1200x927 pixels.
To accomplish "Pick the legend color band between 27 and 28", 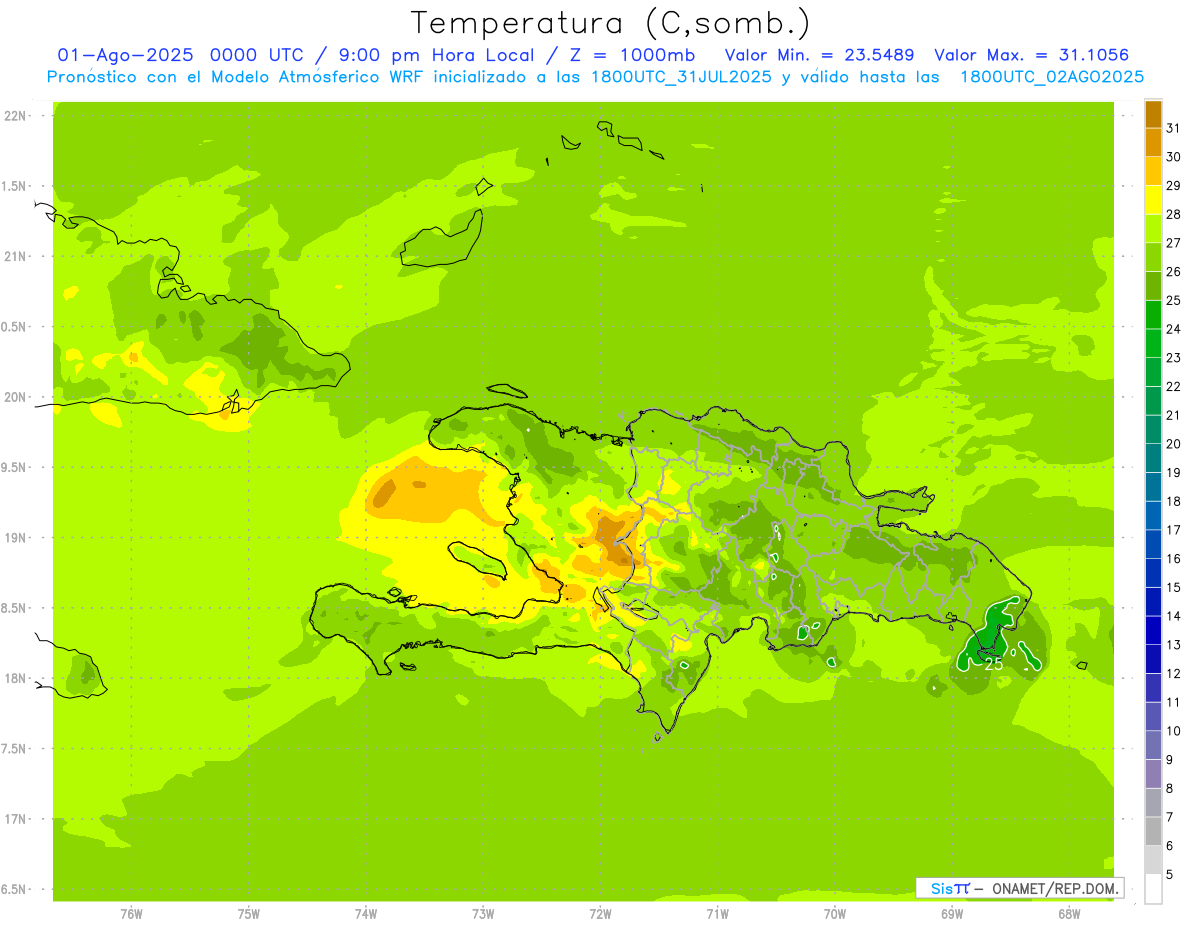I will point(1153,228).
